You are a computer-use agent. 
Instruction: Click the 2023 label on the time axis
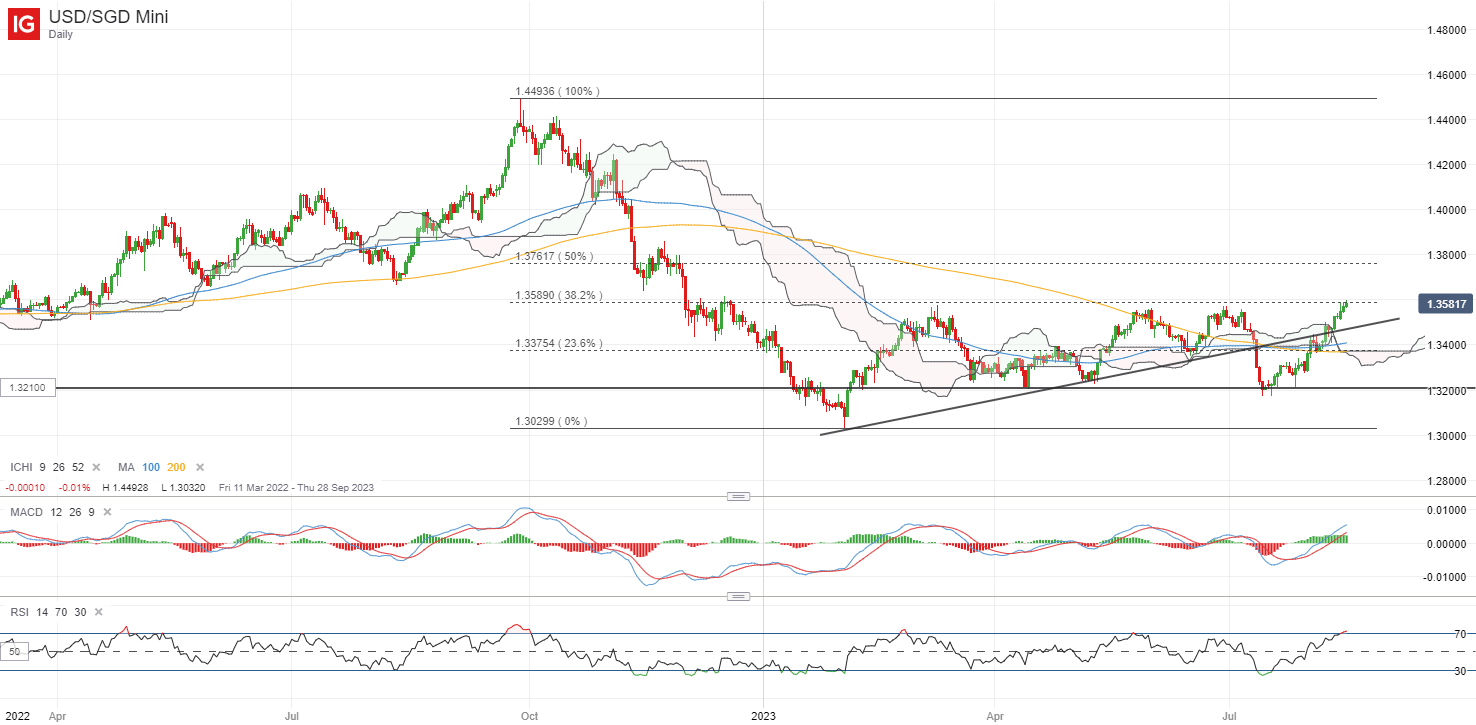point(763,717)
